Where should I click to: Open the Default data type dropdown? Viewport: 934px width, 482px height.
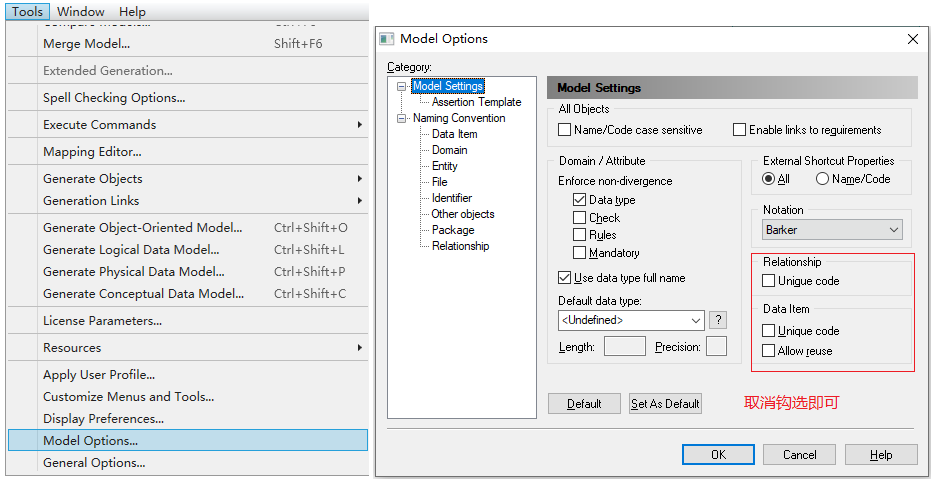(631, 320)
